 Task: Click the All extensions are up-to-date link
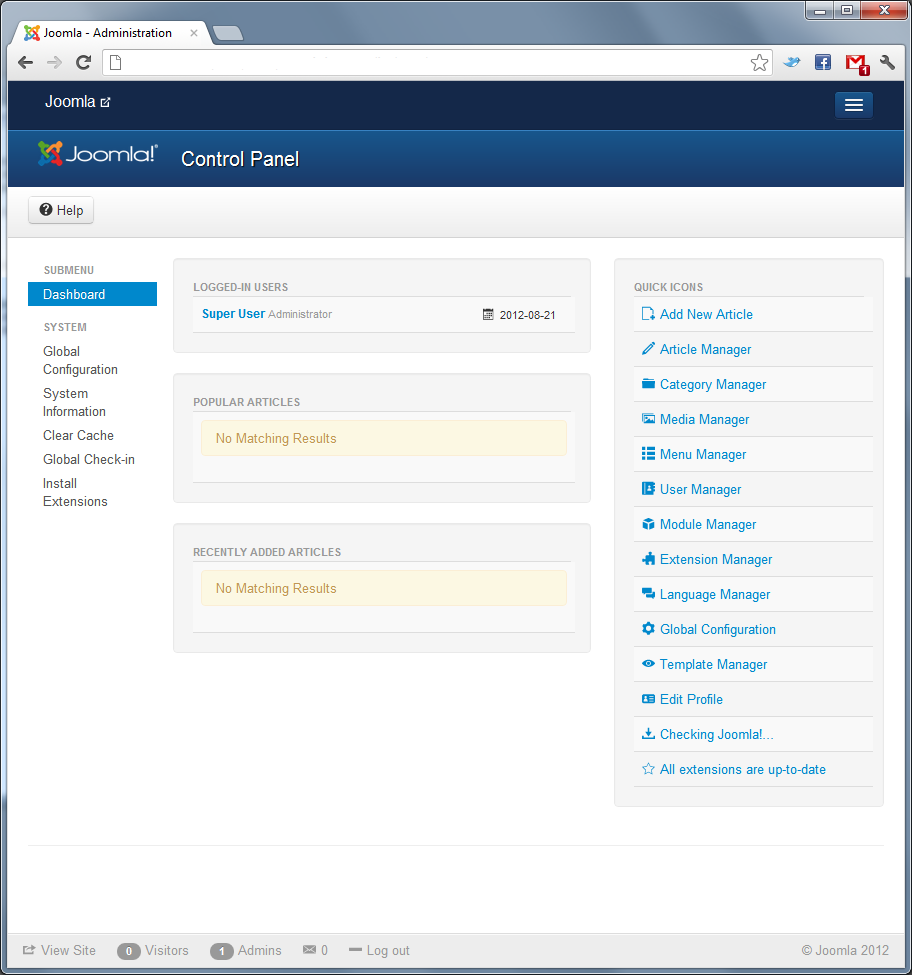[x=743, y=770]
